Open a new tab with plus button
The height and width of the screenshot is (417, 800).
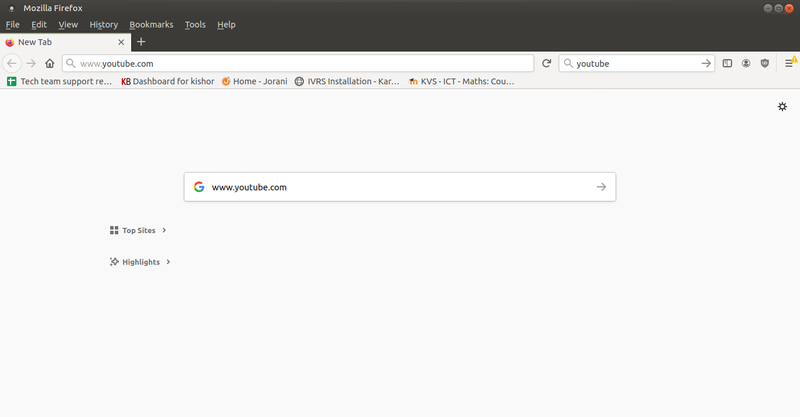(x=141, y=42)
